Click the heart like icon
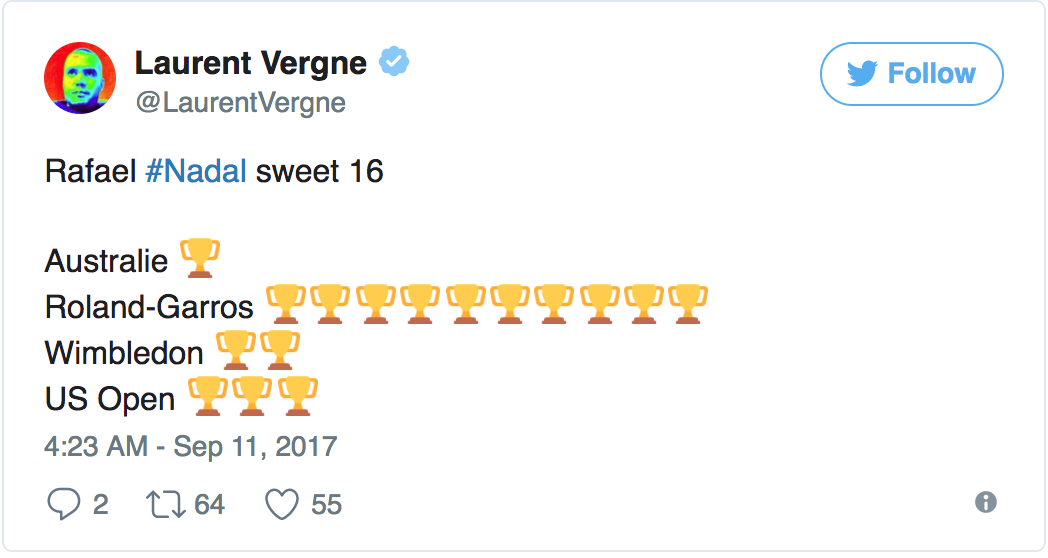The height and width of the screenshot is (558, 1048). [x=282, y=504]
